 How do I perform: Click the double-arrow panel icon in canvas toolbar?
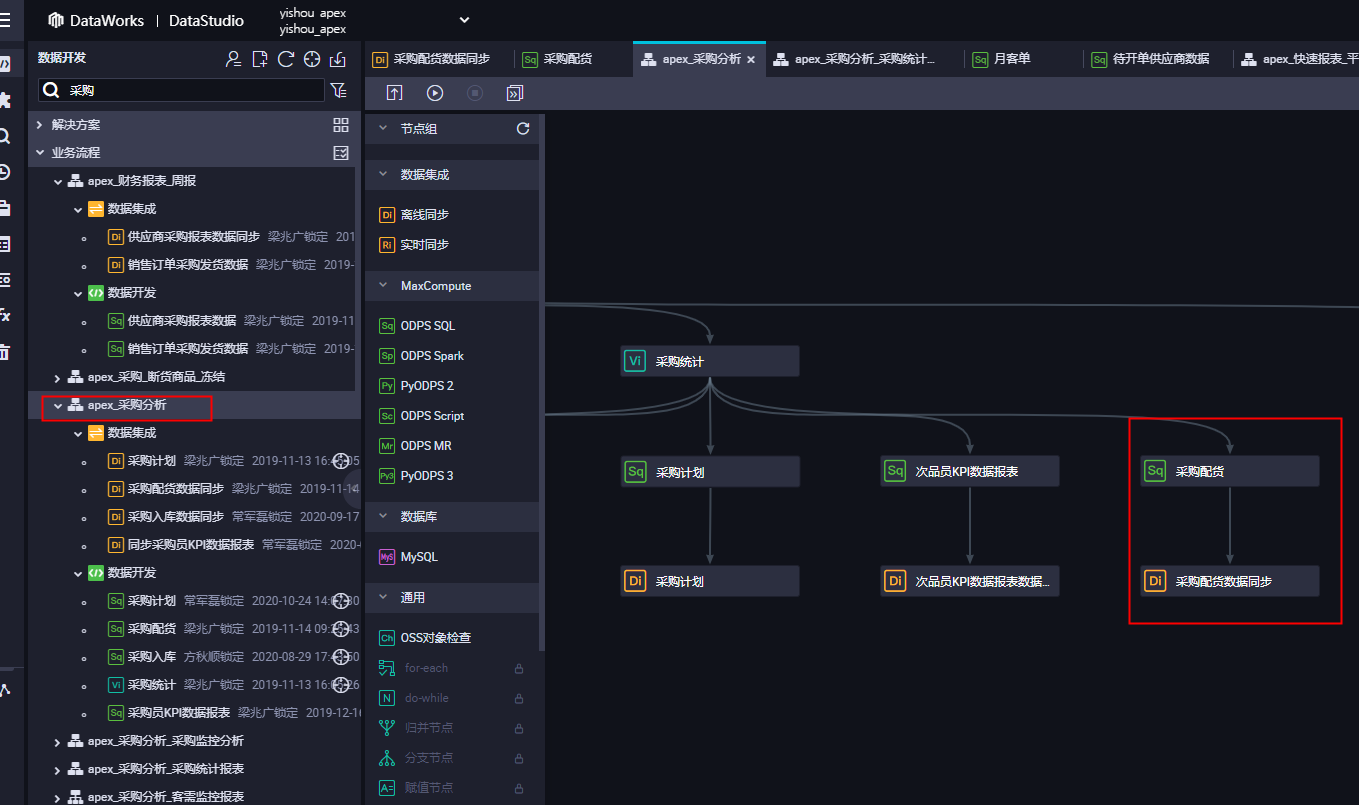[515, 93]
